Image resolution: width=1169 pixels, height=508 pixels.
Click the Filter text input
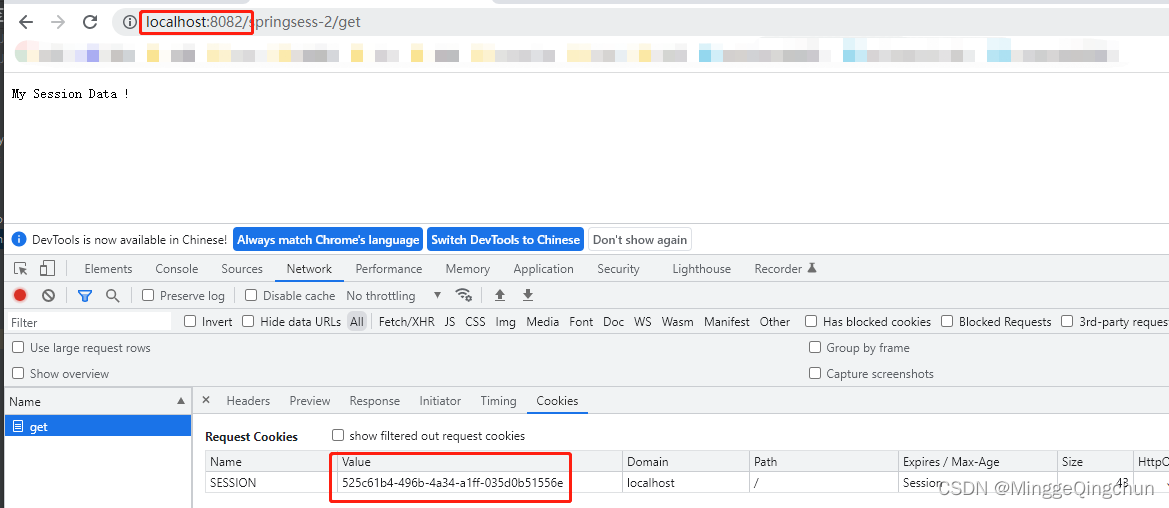89,322
